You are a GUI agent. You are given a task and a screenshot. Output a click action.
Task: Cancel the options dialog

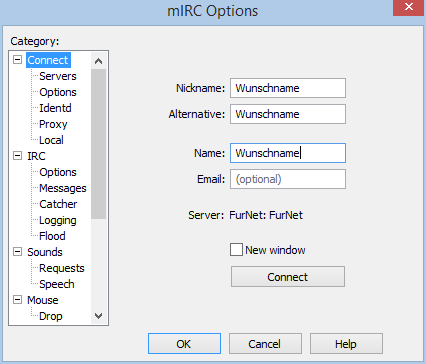pos(265,344)
